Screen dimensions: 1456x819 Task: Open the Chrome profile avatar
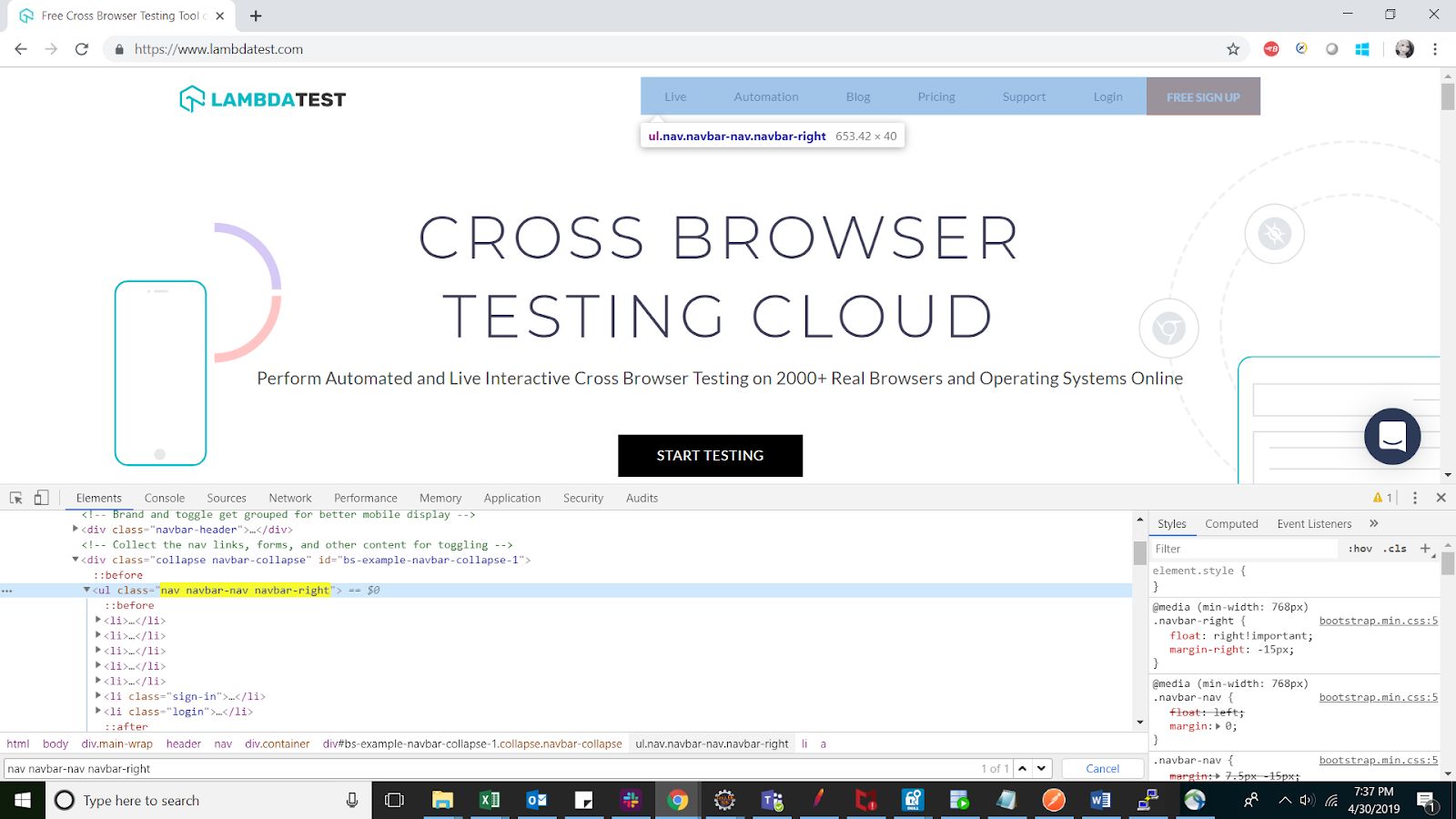[1404, 49]
